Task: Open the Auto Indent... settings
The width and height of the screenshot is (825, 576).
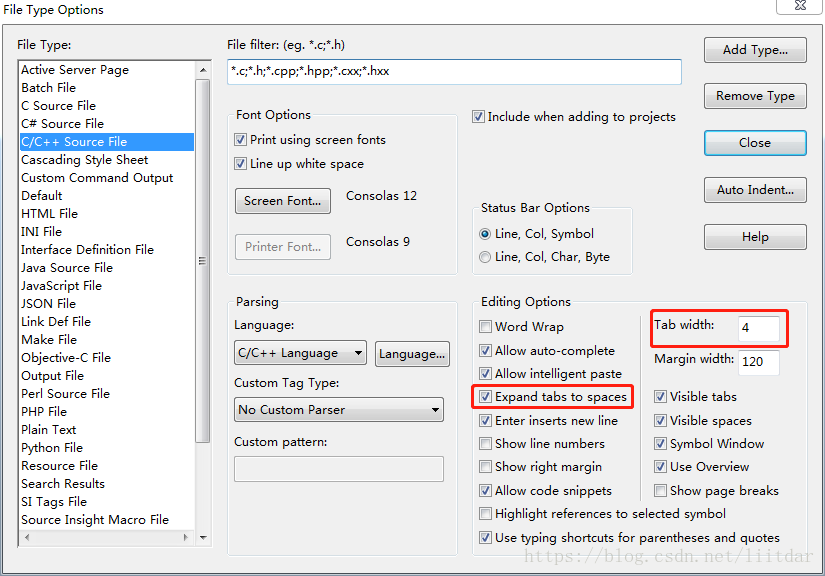Action: (755, 190)
